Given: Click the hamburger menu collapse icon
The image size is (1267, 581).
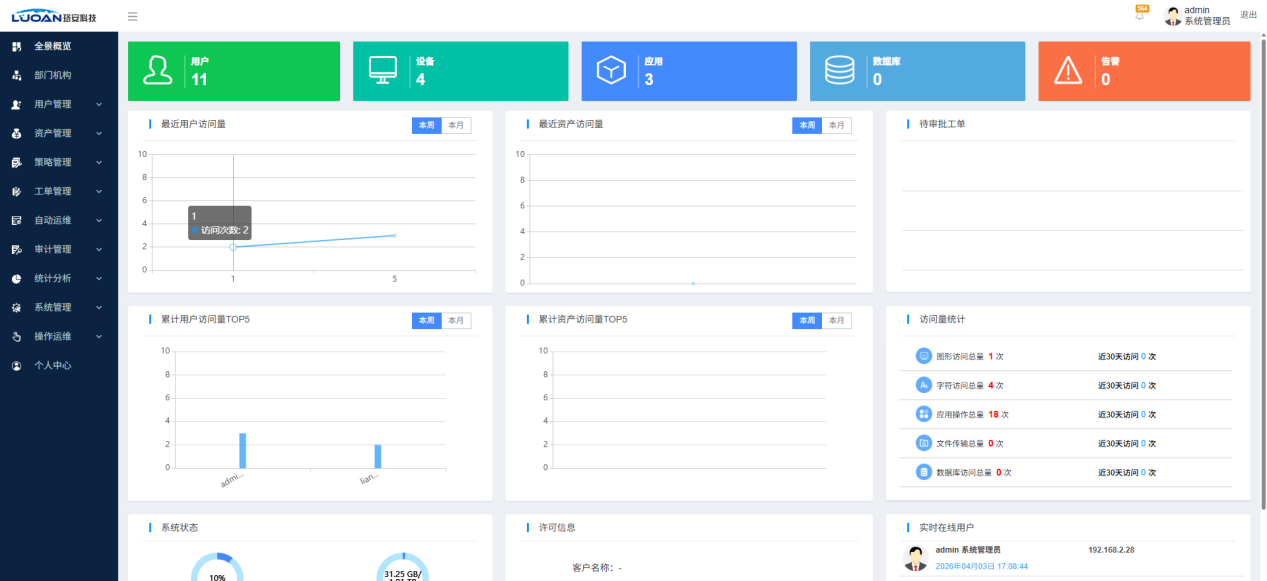Looking at the screenshot, I should tap(133, 16).
